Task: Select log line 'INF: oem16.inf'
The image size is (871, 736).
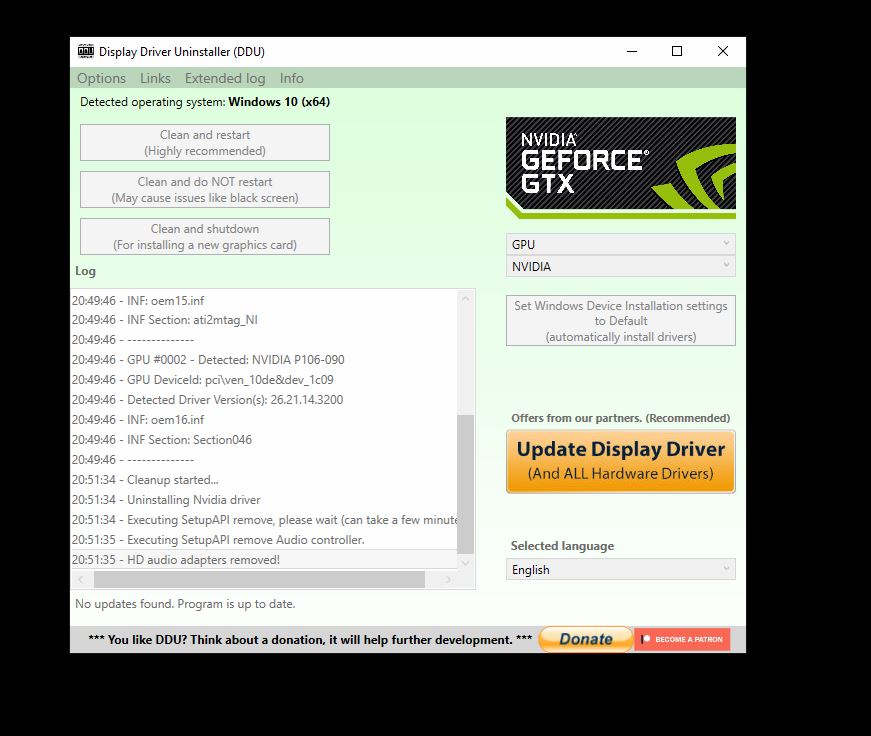Action: [264, 420]
